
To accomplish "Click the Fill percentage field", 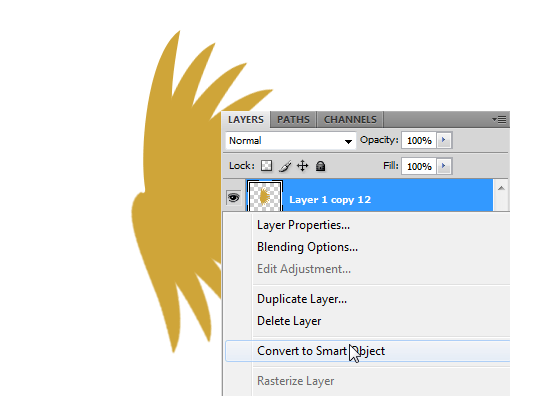I will coord(419,166).
